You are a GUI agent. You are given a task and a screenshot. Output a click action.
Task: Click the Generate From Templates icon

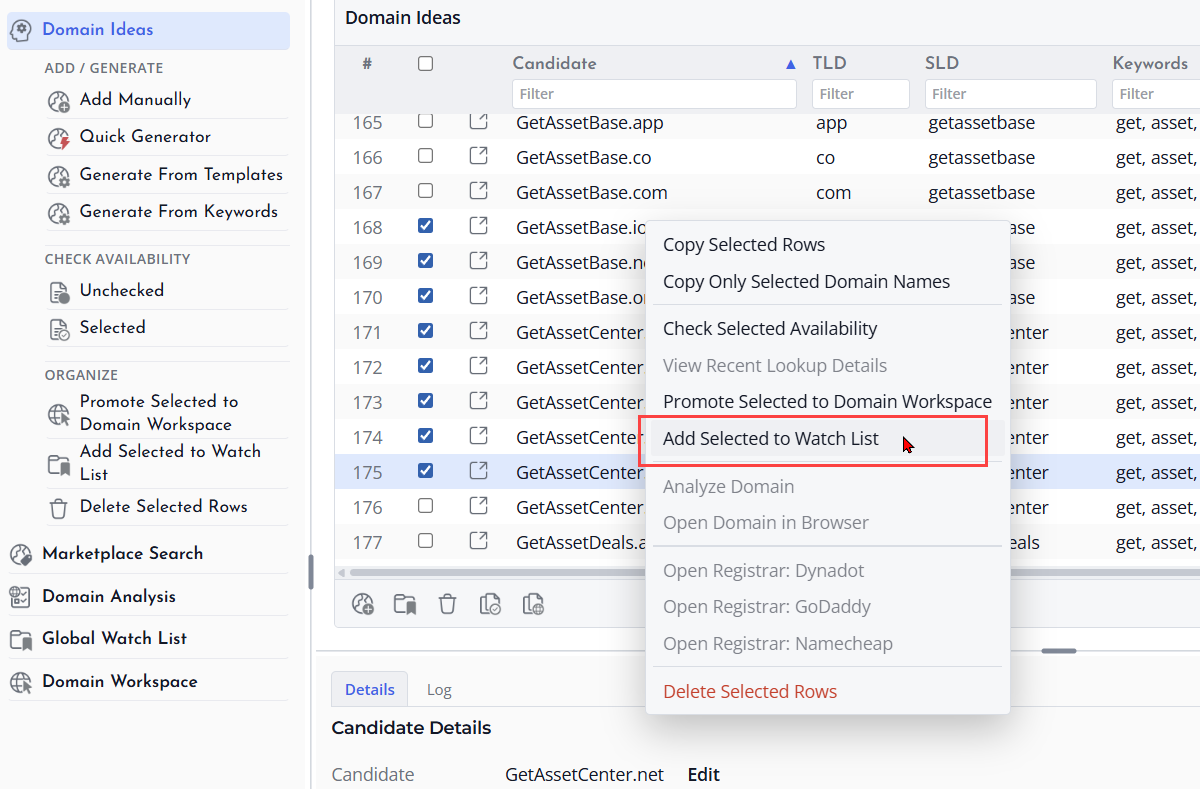60,175
